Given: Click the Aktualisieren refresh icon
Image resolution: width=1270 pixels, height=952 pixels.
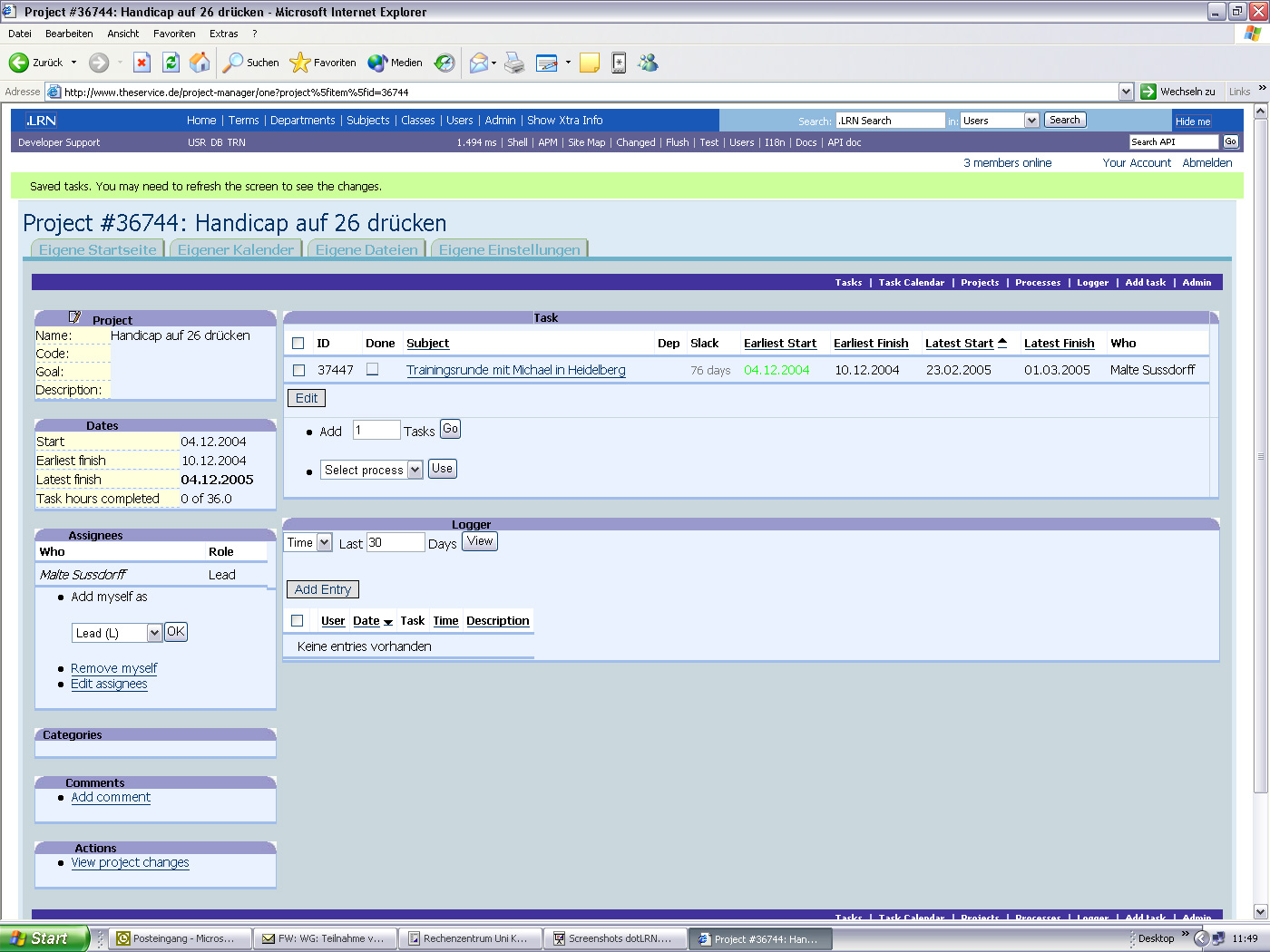Looking at the screenshot, I should coord(171,62).
